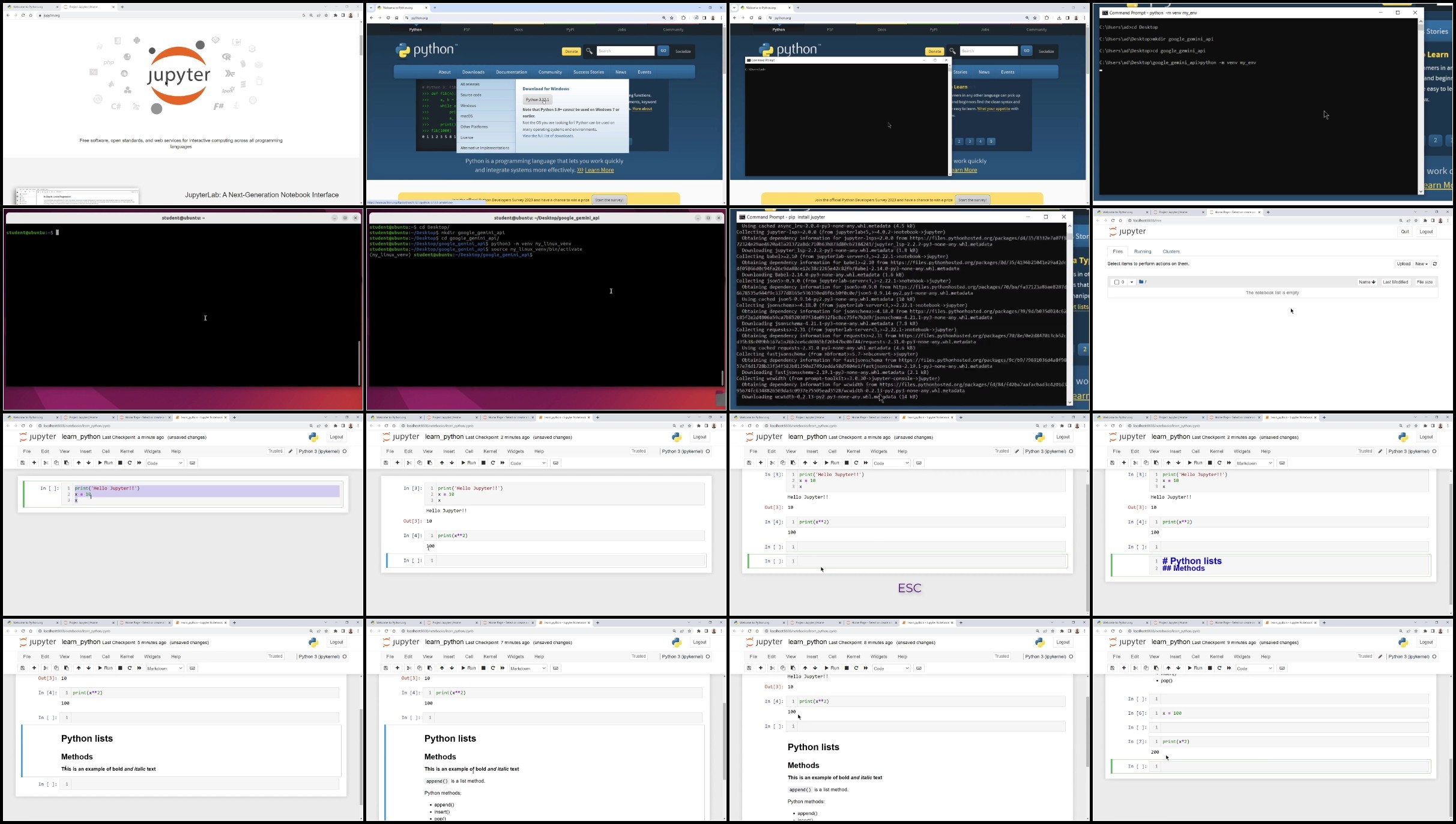Click cut cell scissors in notebook checkpointed 5 minutes ago
This screenshot has height=824, width=1456.
(x=46, y=668)
